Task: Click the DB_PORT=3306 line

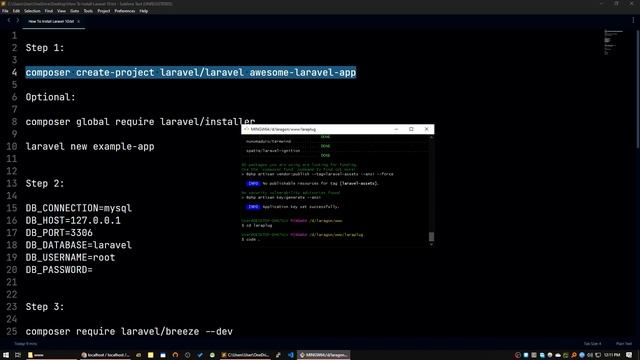Action: 59,233
